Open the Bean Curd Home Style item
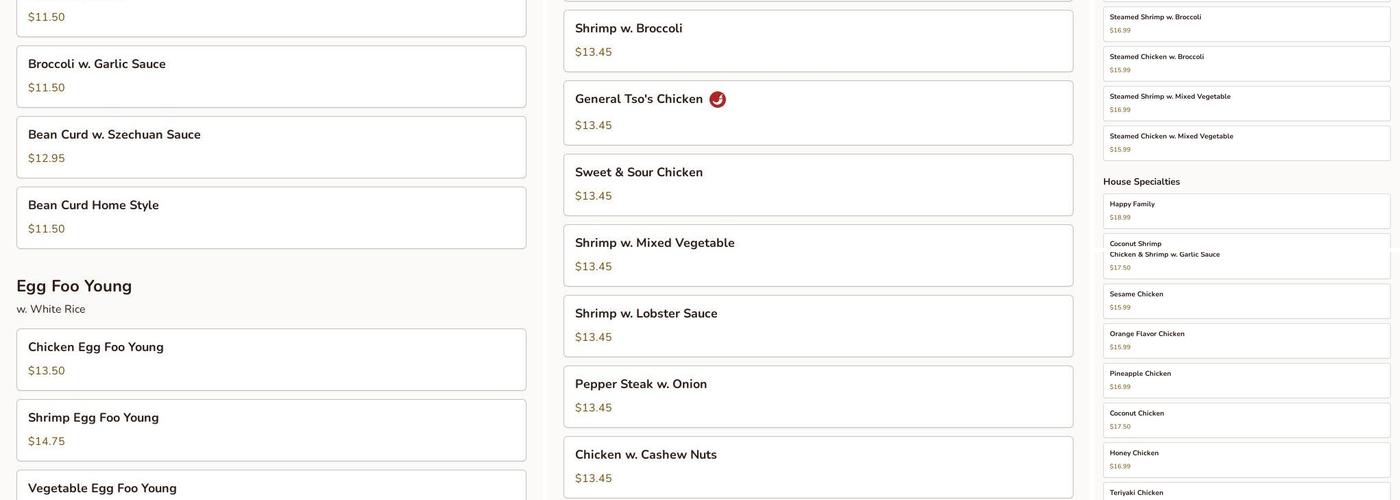The width and height of the screenshot is (1400, 500). click(271, 217)
